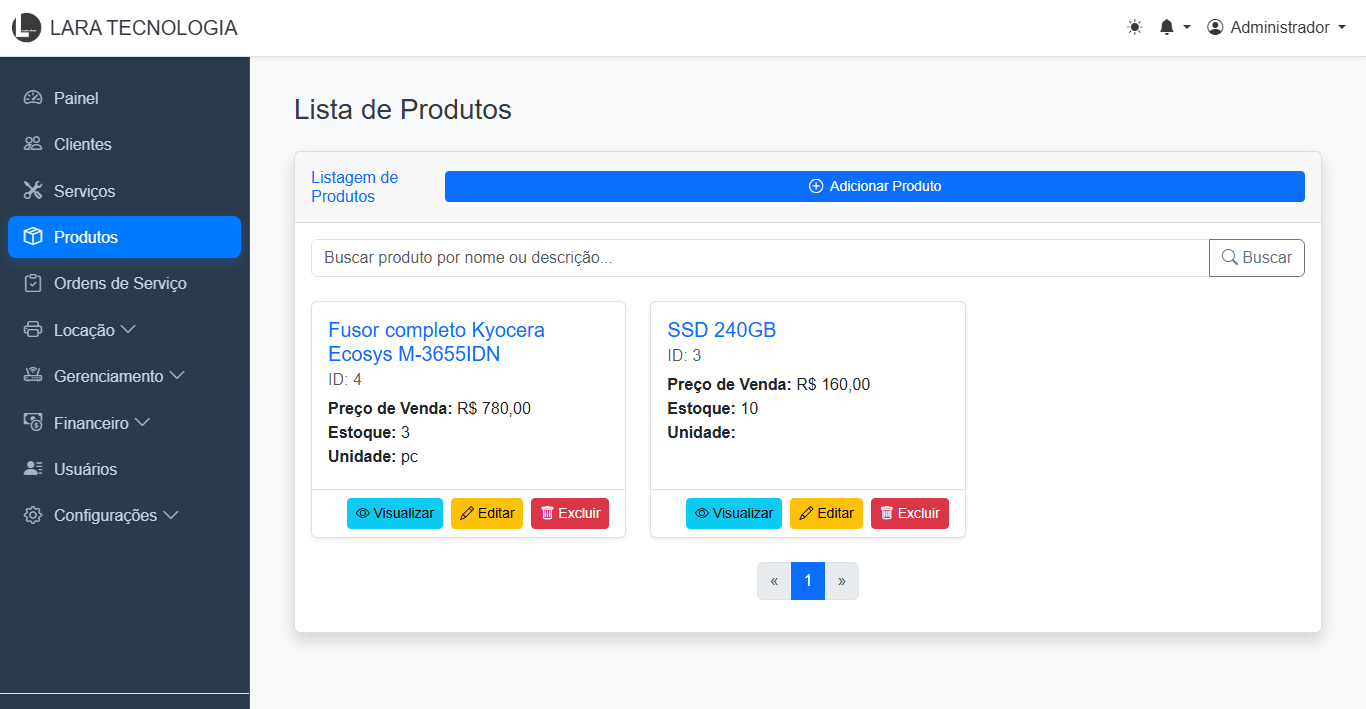Open Ordens de Serviço clipboard icon
The height and width of the screenshot is (709, 1366).
[x=33, y=283]
